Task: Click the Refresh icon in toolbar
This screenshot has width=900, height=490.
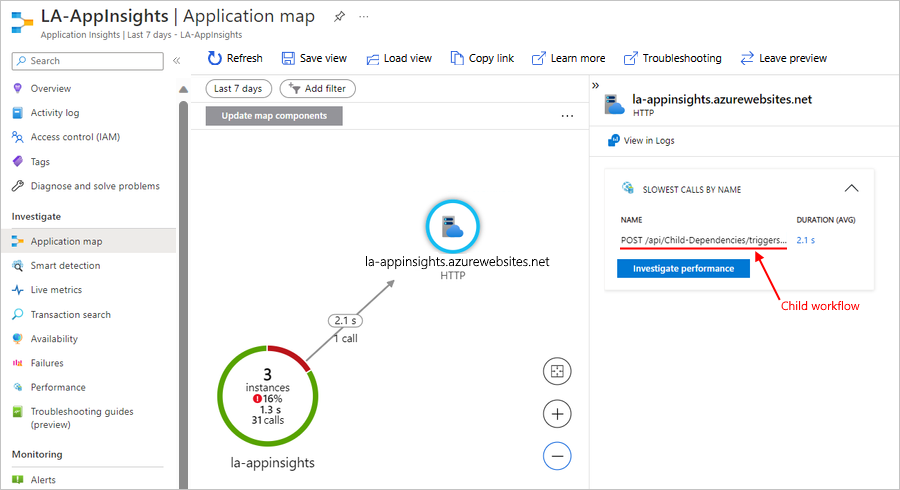Action: click(x=215, y=58)
